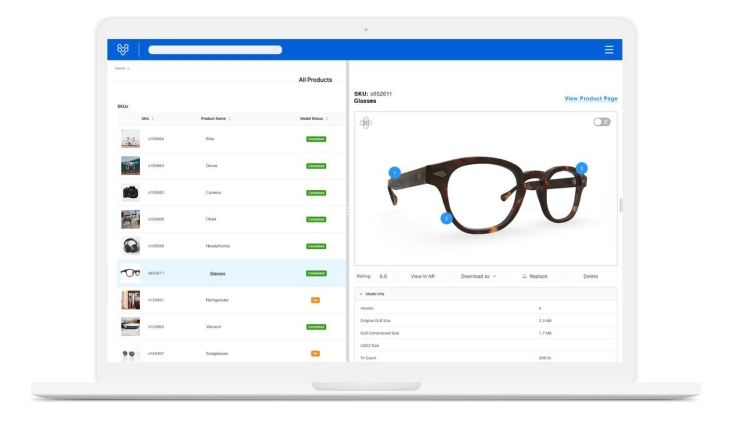This screenshot has height=433, width=730.
Task: Select the "Bike" product name
Action: [210, 139]
